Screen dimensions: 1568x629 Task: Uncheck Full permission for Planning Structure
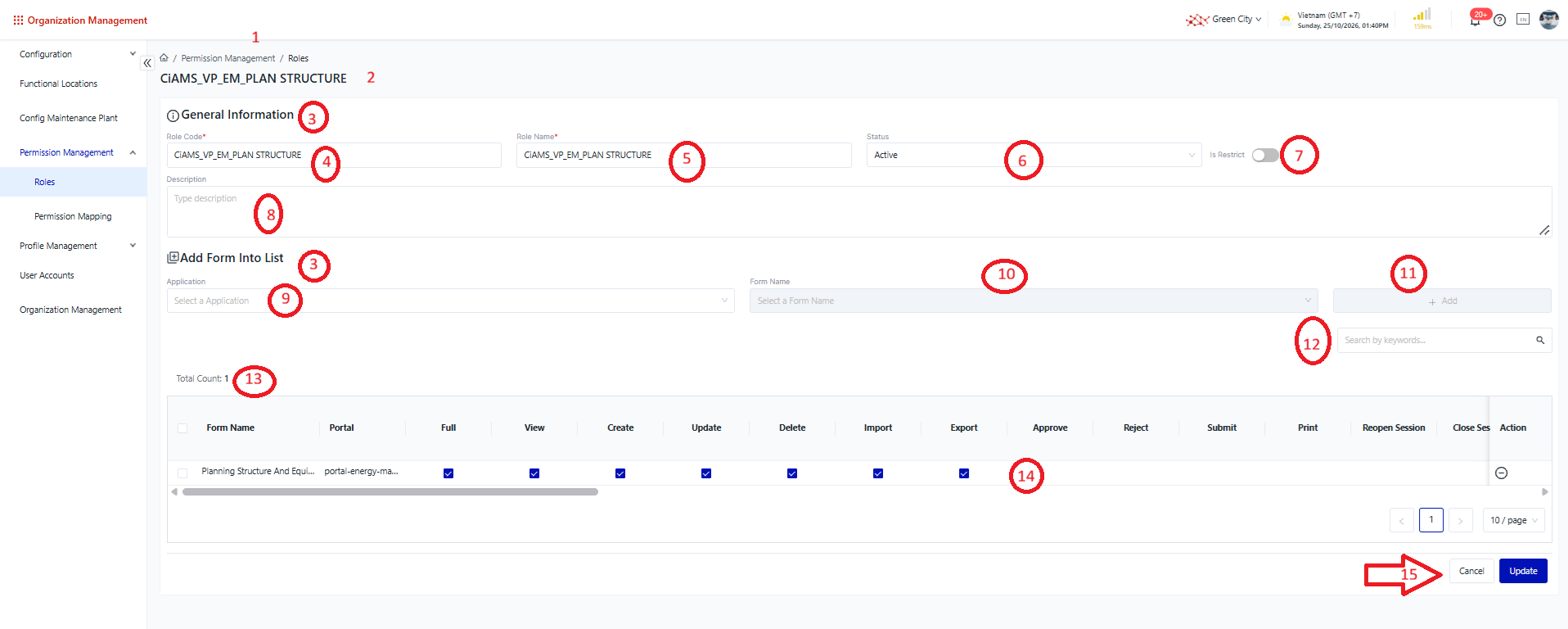(448, 473)
